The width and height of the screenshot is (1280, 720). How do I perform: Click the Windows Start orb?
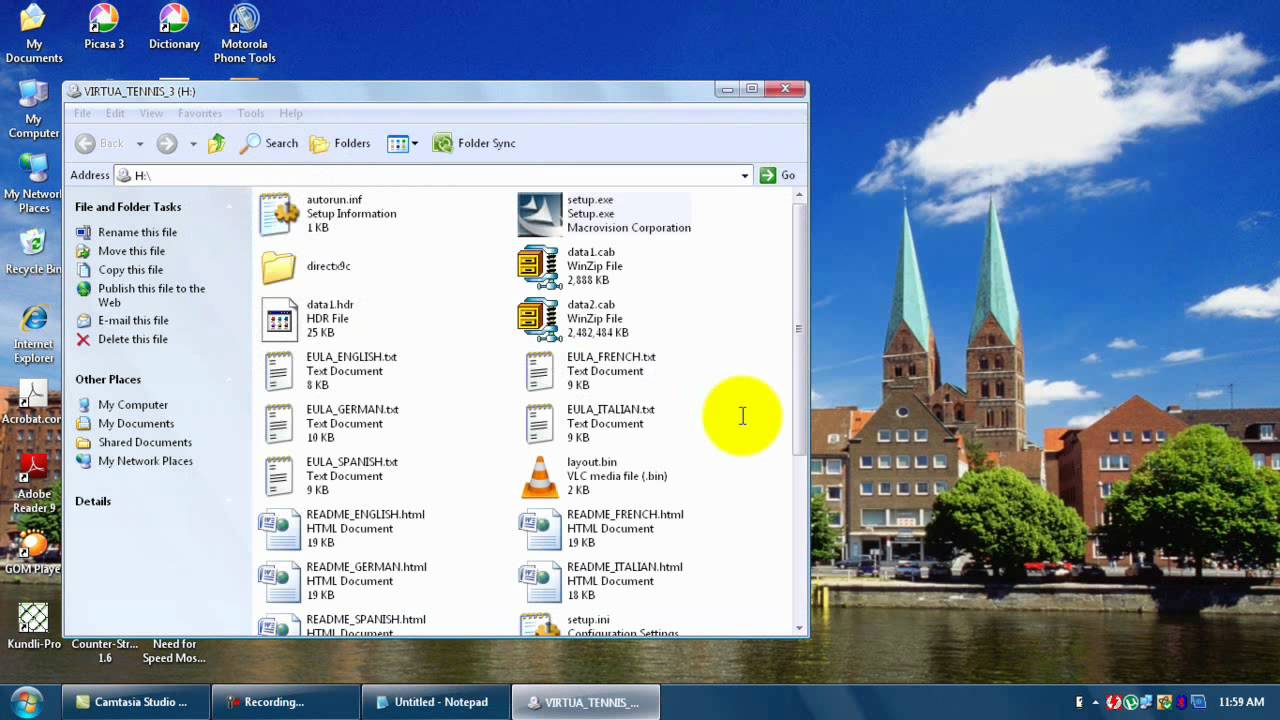point(26,700)
